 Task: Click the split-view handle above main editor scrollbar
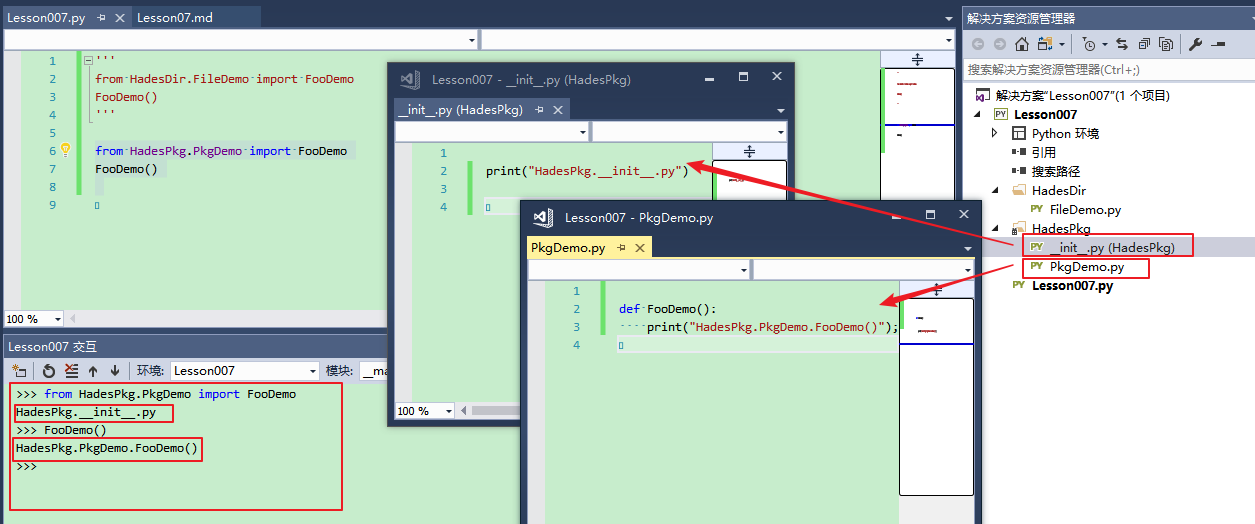point(917,59)
